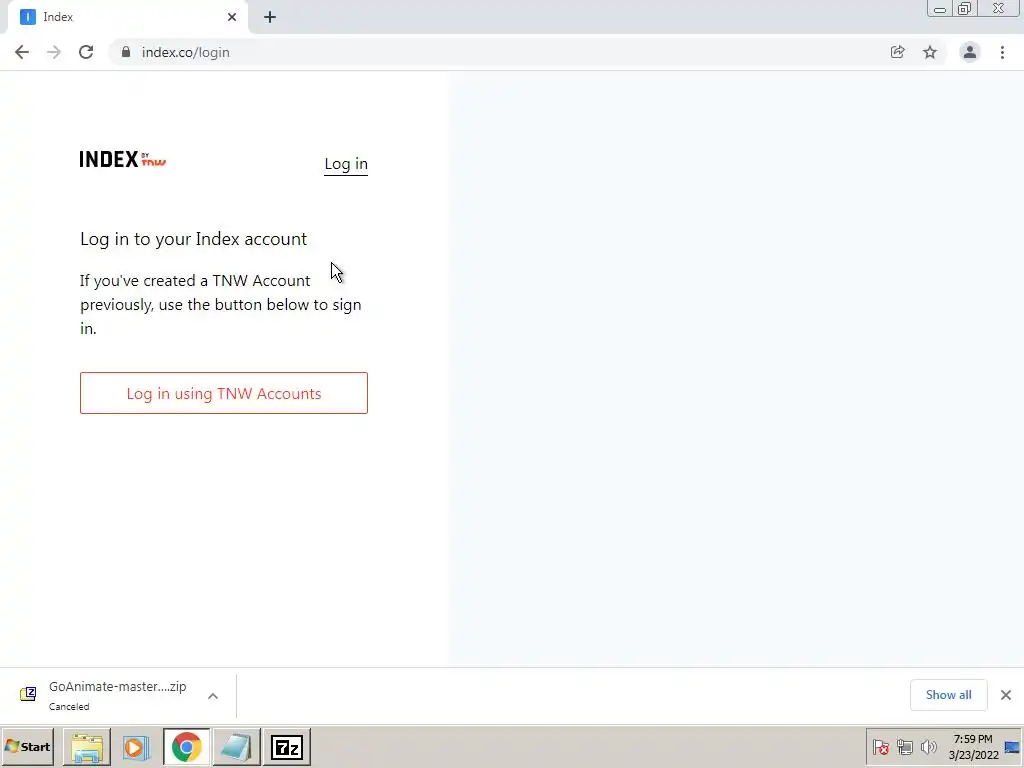Expand download options chevron for GoAnimate zip

(213, 696)
